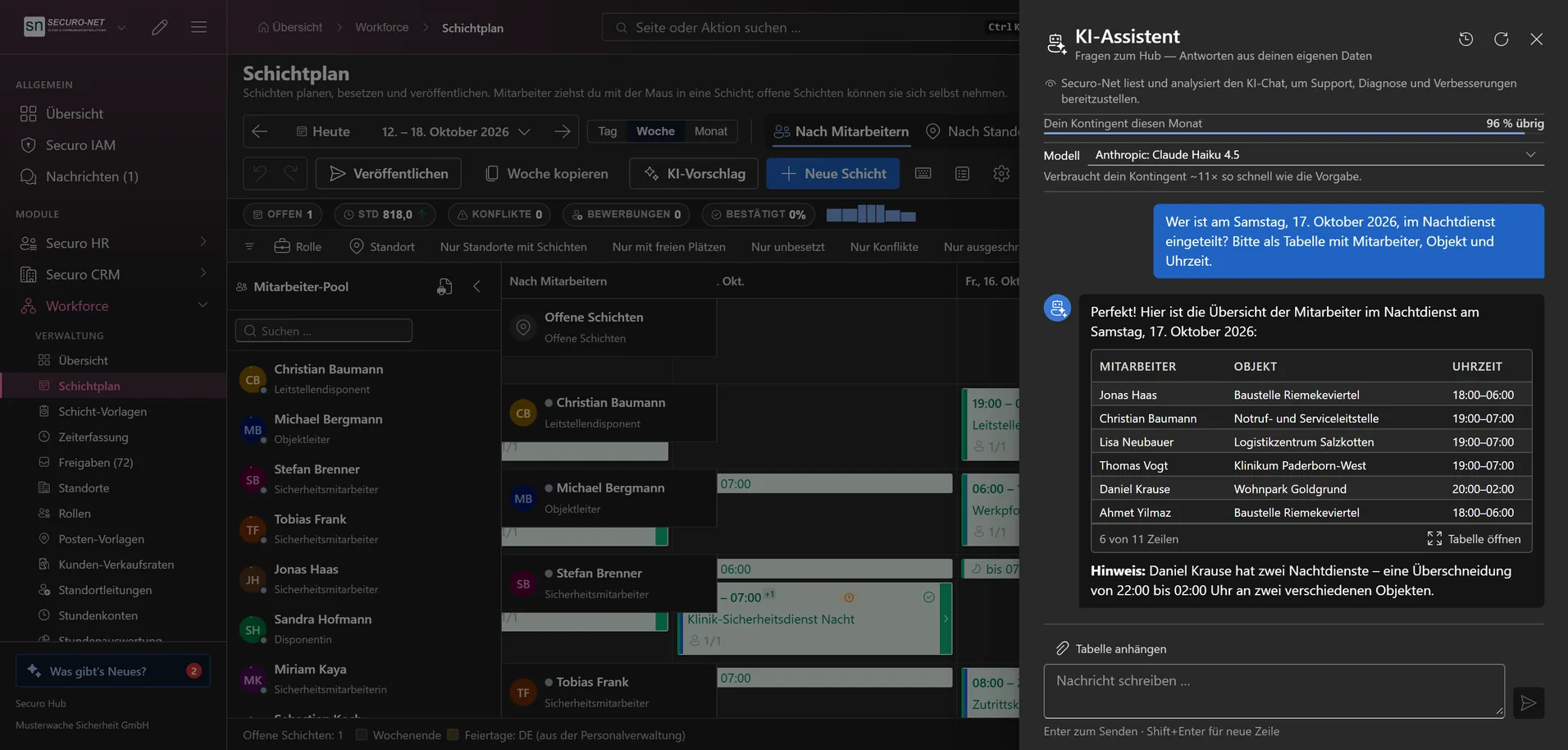Click the undo arrow in the shift toolbar
1568x750 pixels.
pos(260,173)
